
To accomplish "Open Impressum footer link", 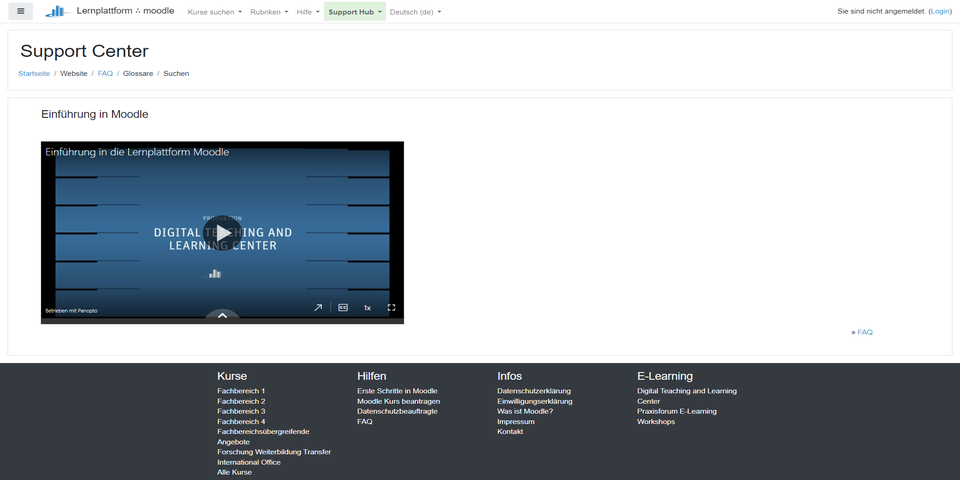I will (516, 422).
